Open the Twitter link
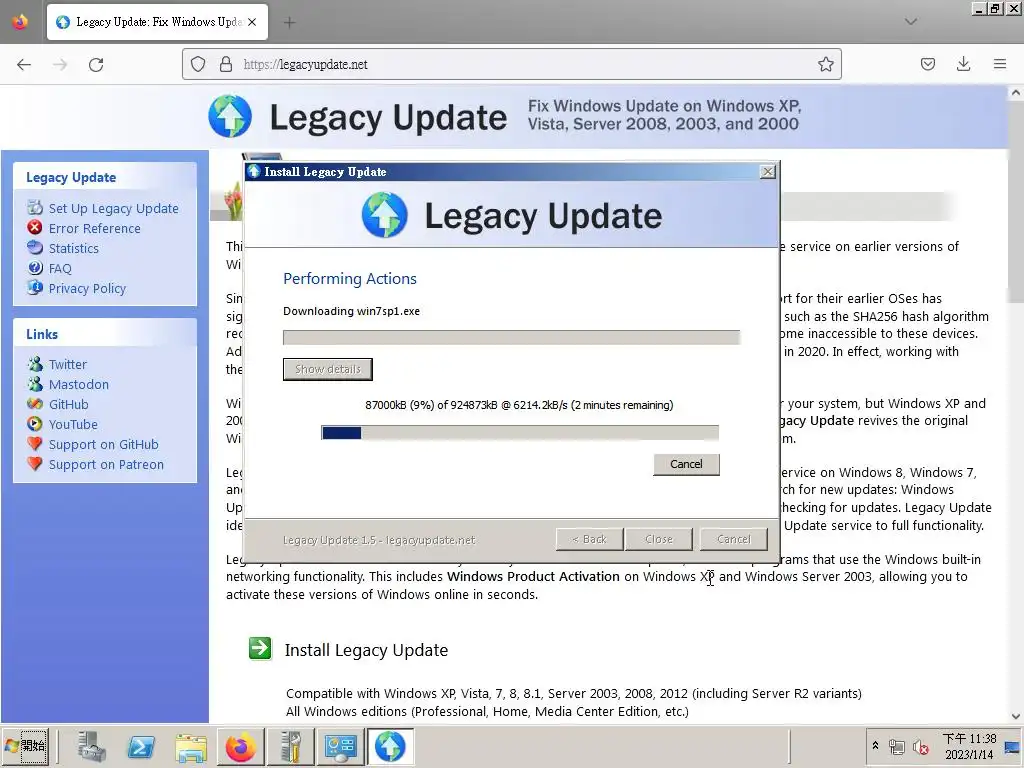The height and width of the screenshot is (768, 1024). tap(68, 364)
